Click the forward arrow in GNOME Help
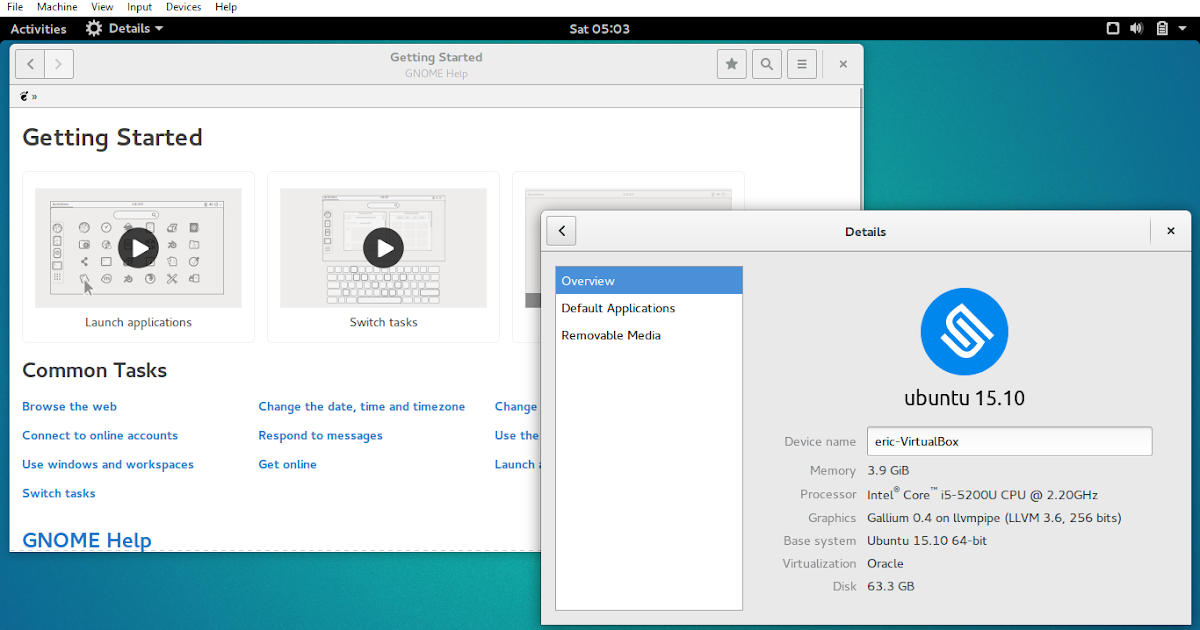Viewport: 1200px width, 630px height. (x=59, y=64)
